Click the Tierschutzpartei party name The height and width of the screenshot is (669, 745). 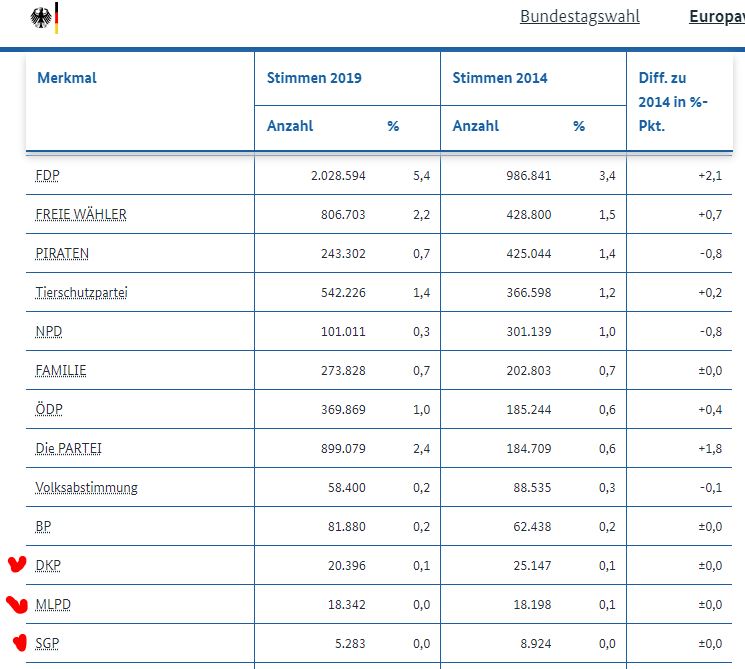click(82, 292)
